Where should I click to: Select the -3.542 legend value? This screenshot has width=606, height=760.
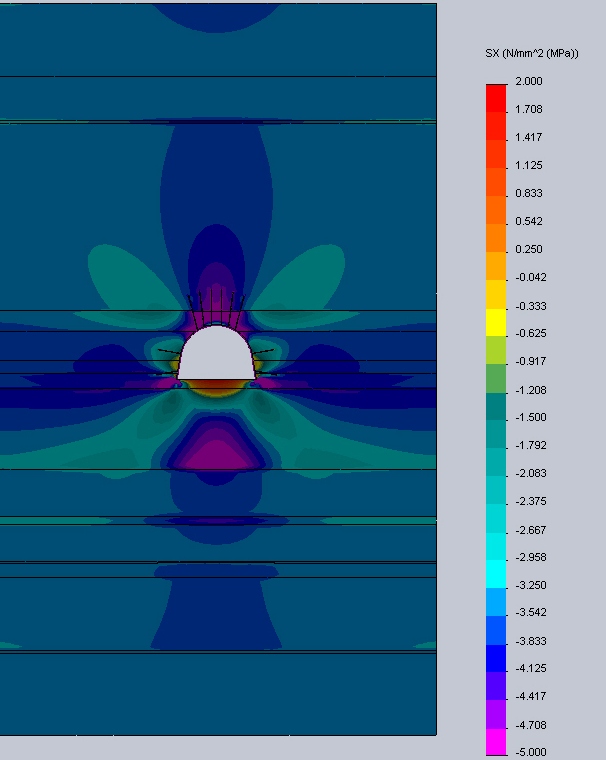531,612
